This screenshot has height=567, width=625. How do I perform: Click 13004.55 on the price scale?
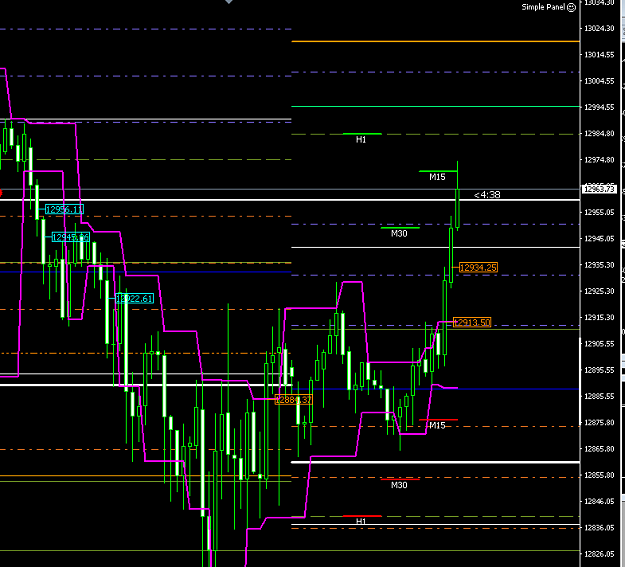click(x=599, y=81)
